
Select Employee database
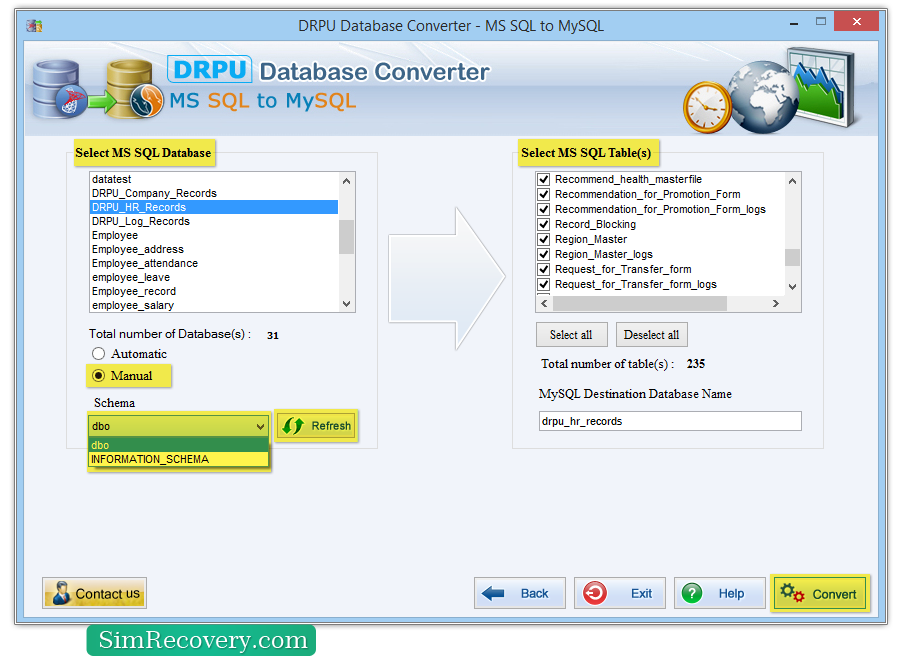(x=214, y=235)
